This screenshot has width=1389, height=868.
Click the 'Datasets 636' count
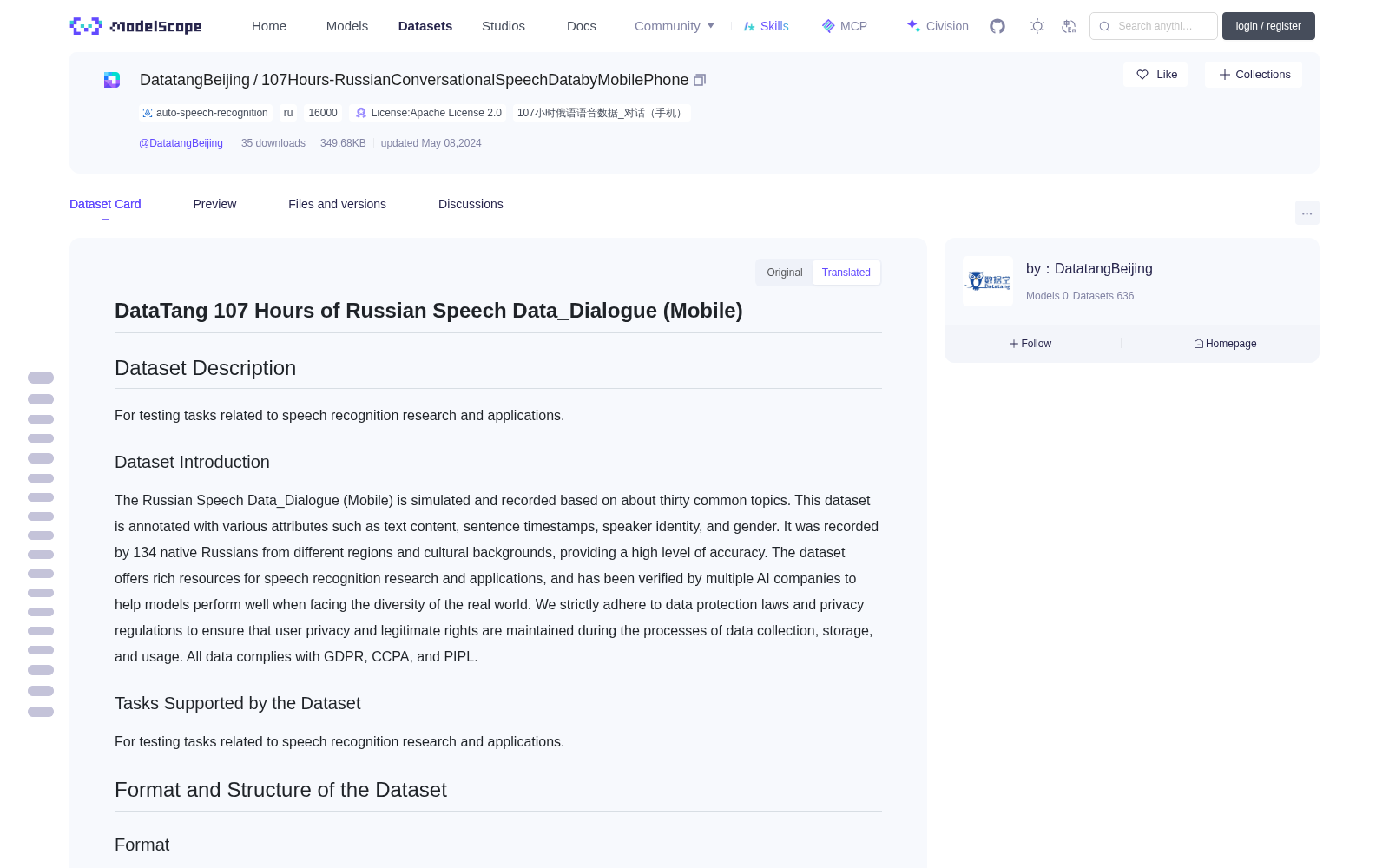pyautogui.click(x=1103, y=296)
